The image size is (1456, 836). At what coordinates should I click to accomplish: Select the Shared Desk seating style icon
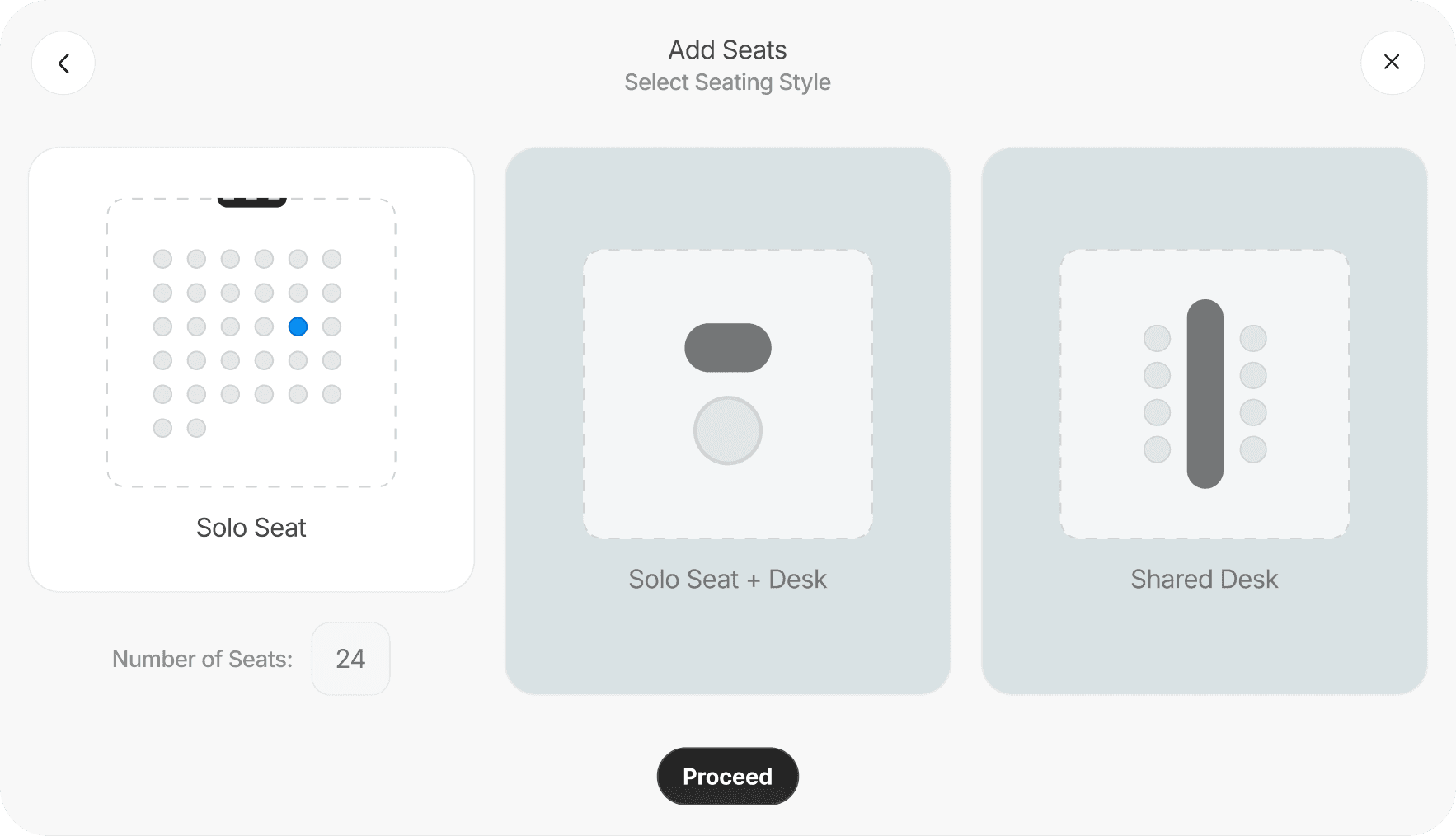tap(1204, 394)
